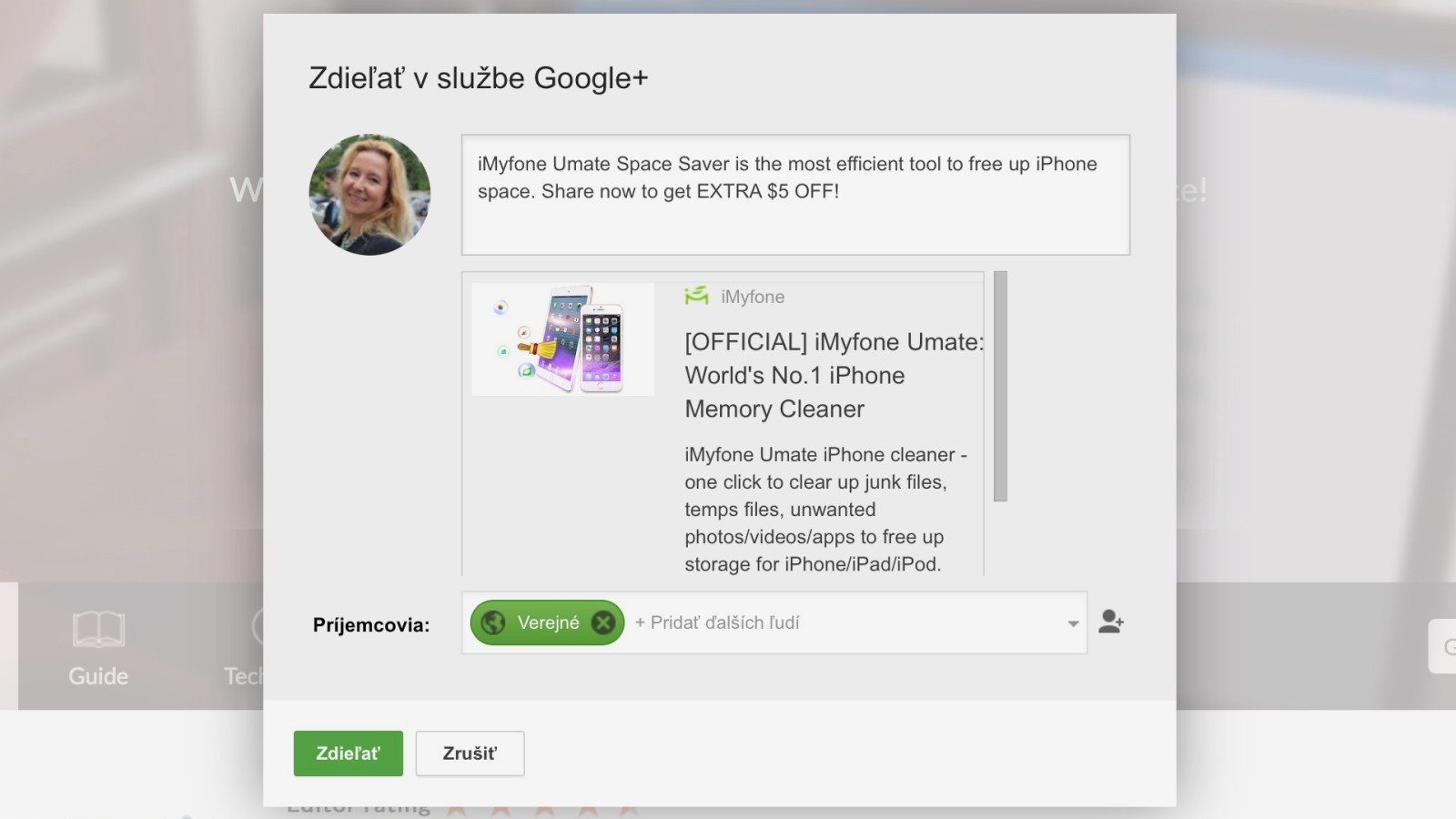1456x819 pixels.
Task: Expand the recipients dropdown arrow
Action: pyautogui.click(x=1073, y=623)
